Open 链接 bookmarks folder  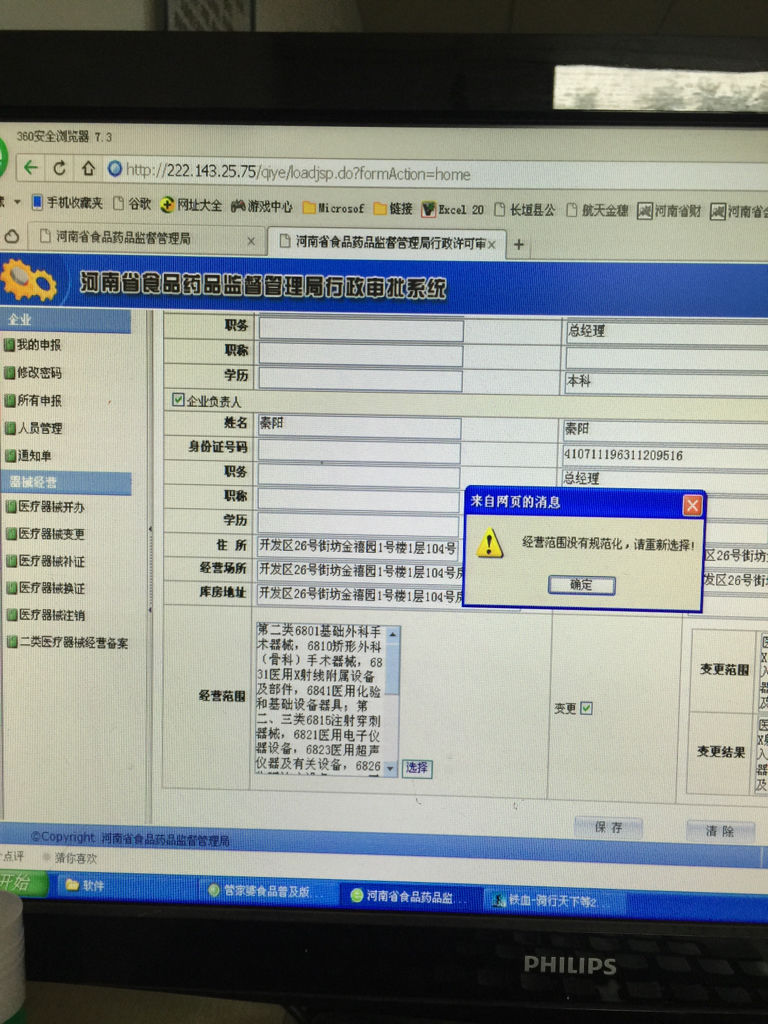click(x=392, y=208)
